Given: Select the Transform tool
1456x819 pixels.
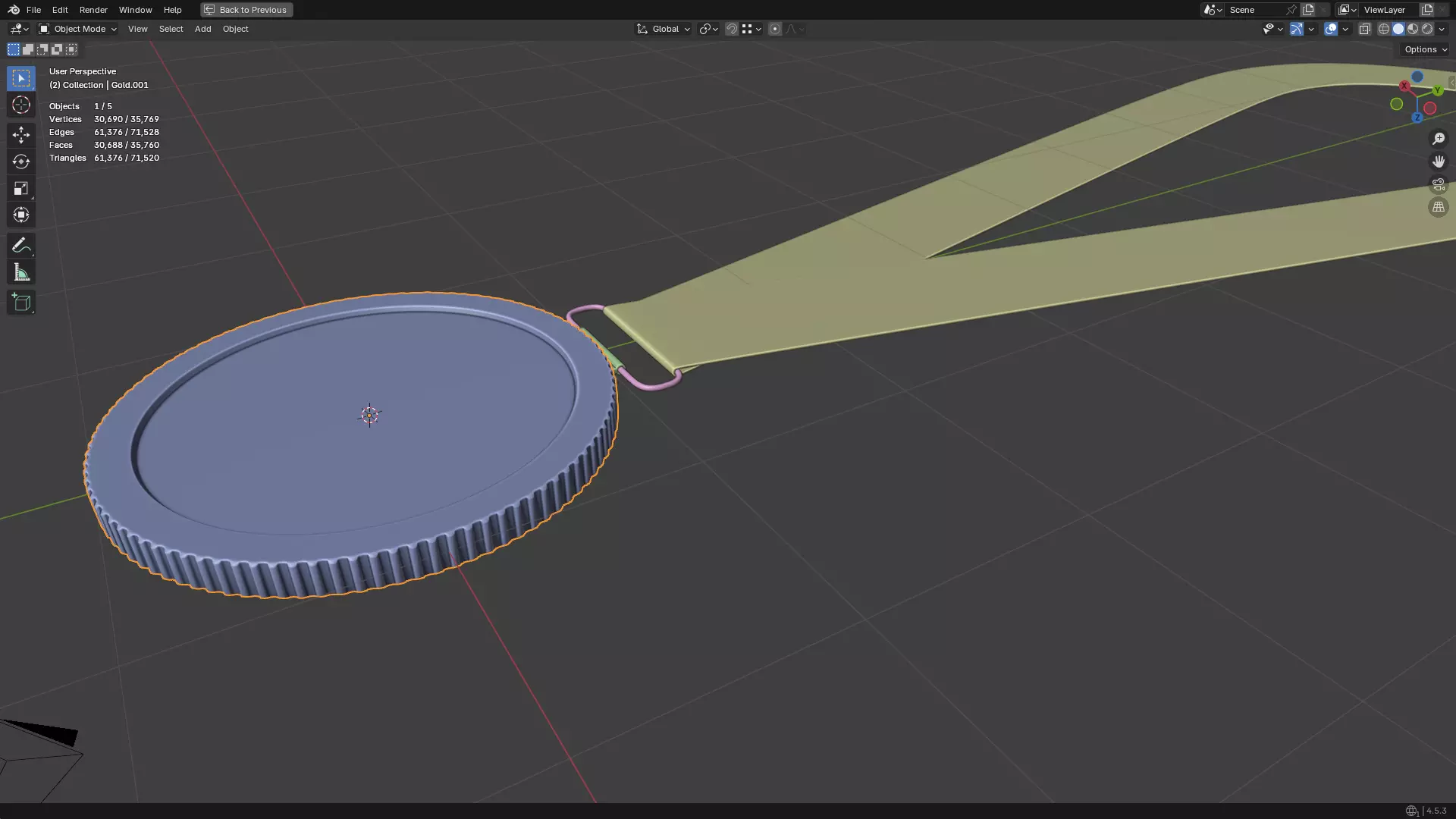Looking at the screenshot, I should coord(21,215).
